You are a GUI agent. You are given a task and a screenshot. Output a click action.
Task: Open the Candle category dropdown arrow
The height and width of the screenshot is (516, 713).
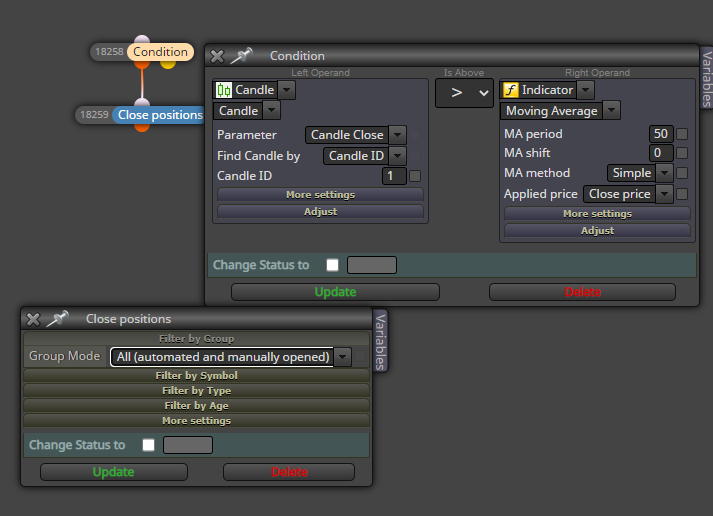286,90
